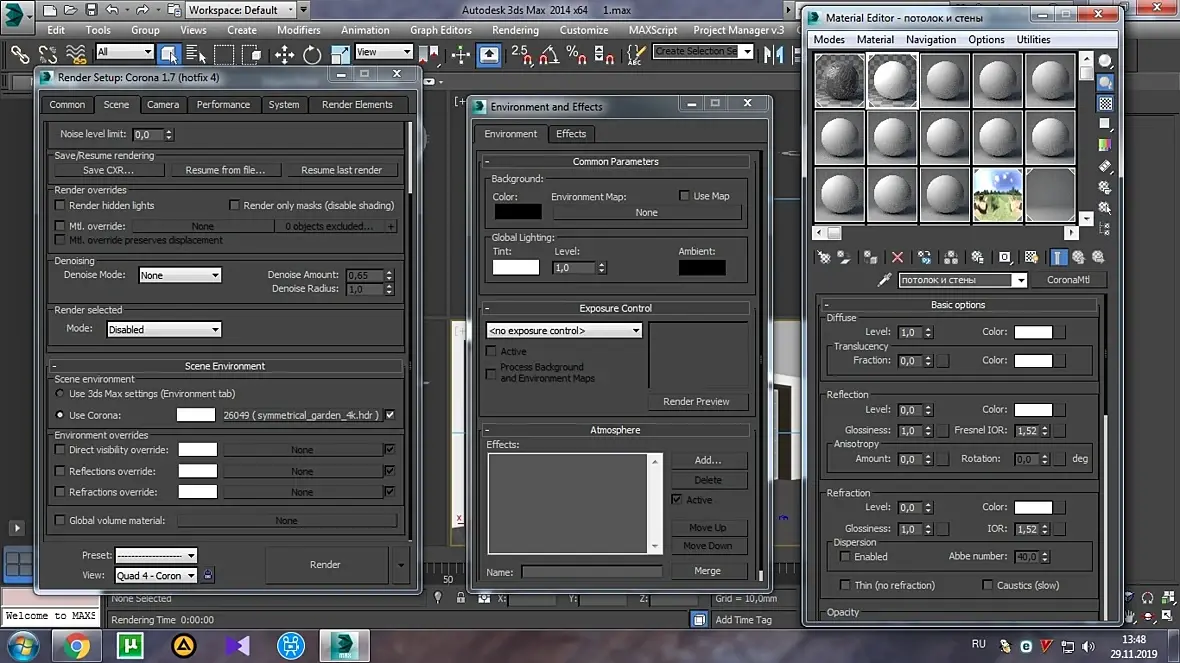The image size is (1180, 663).
Task: Switch to the Camera tab
Action: [163, 105]
